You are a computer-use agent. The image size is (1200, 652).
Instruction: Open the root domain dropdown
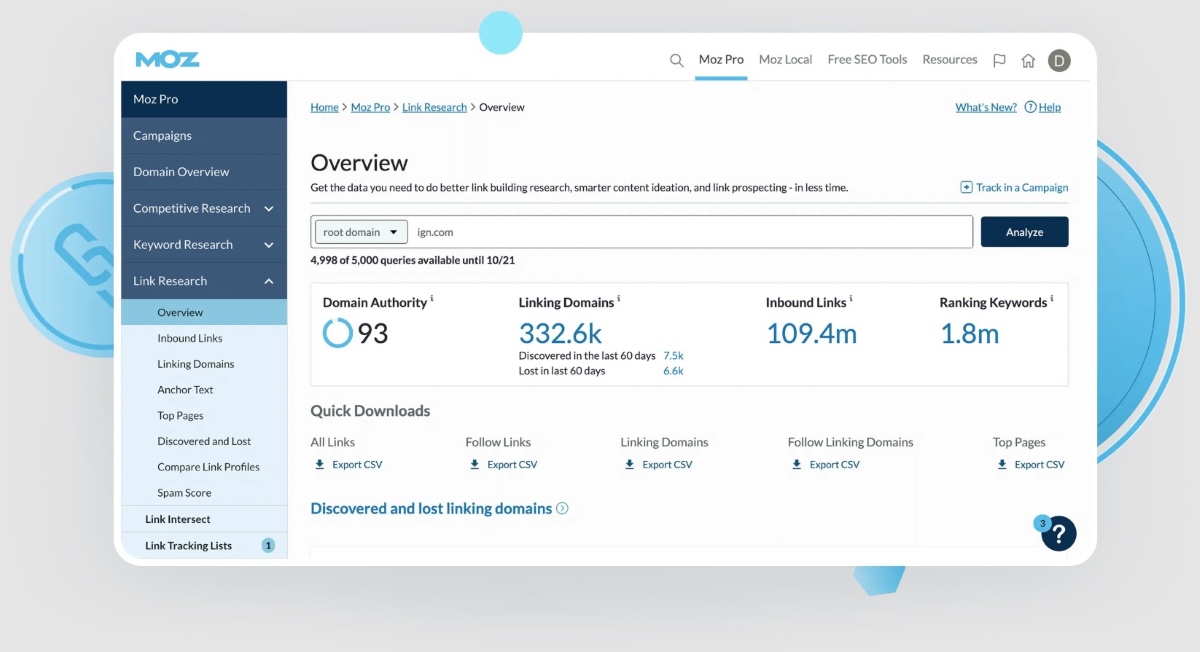[361, 232]
